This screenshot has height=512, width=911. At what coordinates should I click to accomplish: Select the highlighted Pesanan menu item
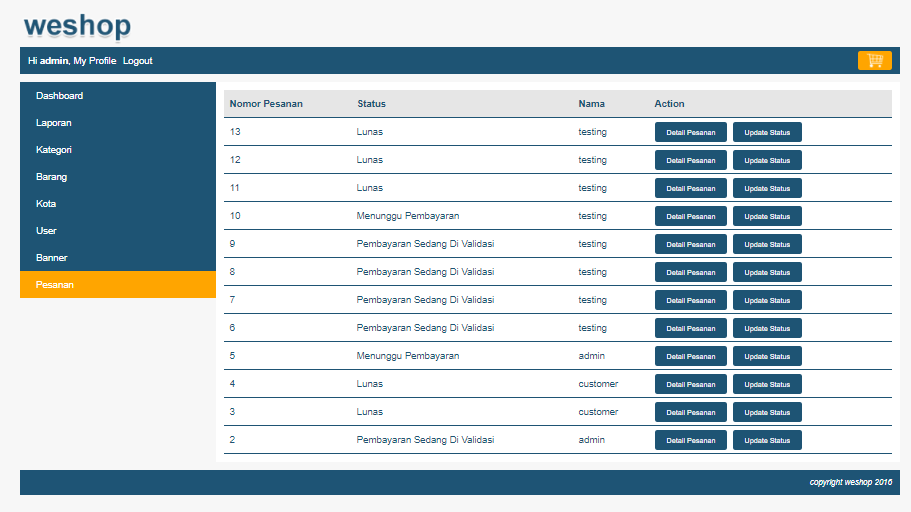tap(118, 285)
